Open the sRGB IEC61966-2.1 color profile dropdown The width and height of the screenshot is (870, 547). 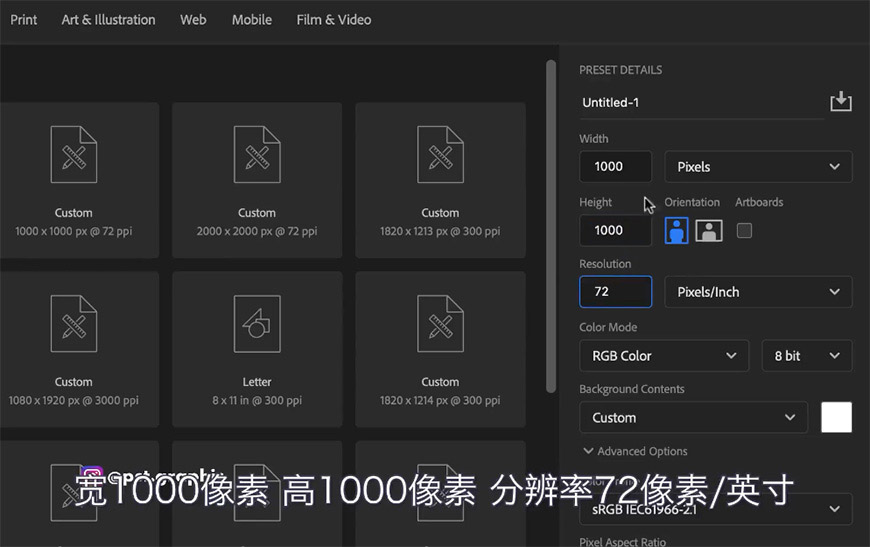pos(716,509)
